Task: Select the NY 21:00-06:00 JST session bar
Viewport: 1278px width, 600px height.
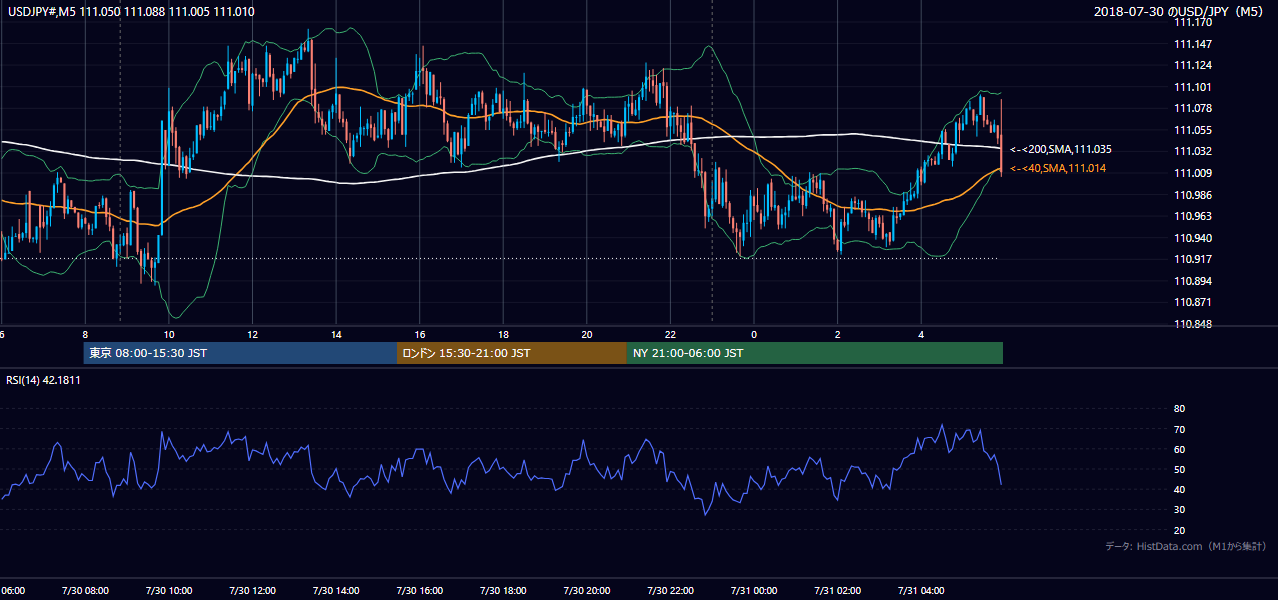Action: click(x=815, y=353)
